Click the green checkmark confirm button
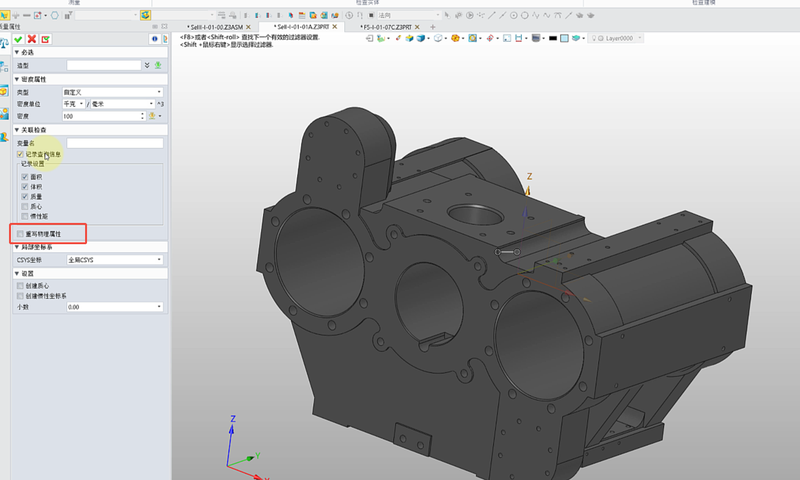Viewport: 800px width, 480px height. click(x=18, y=38)
